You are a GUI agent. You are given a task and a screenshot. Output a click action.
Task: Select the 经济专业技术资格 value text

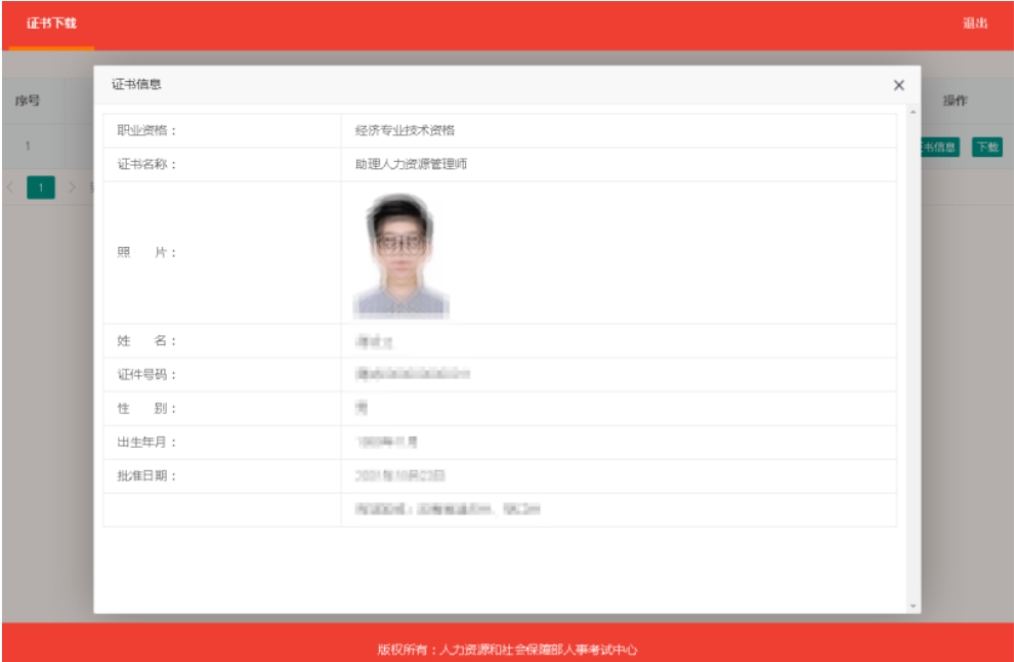click(405, 130)
